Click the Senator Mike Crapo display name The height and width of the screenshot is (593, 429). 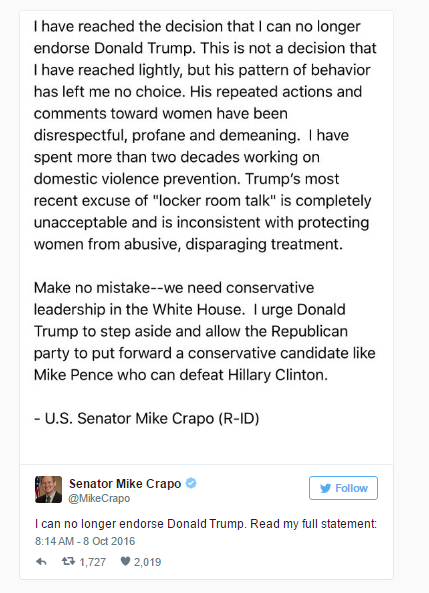point(125,484)
